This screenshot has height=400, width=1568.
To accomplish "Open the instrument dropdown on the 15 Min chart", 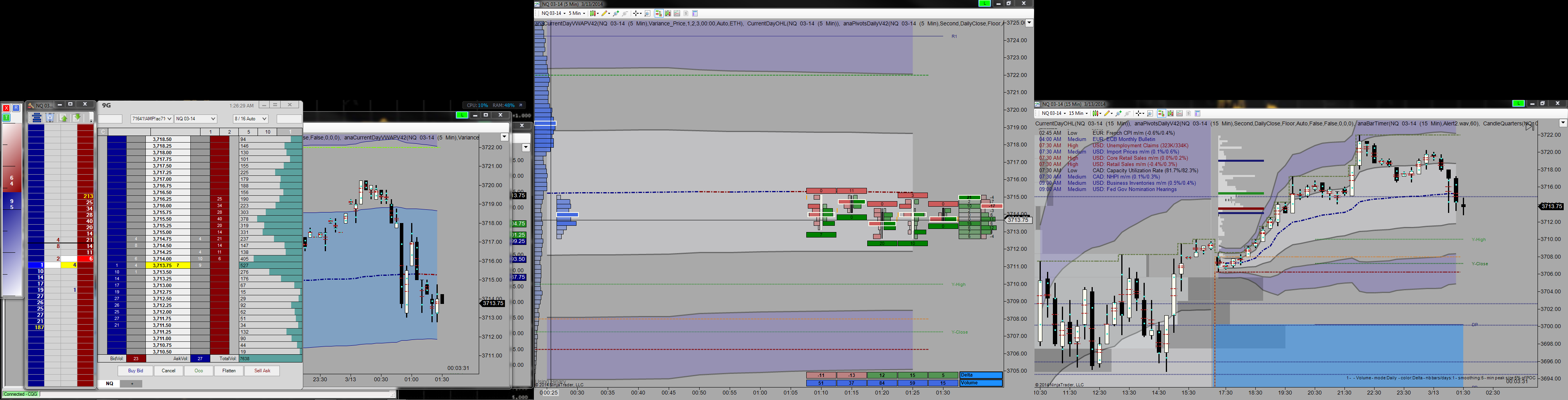I will 1054,113.
